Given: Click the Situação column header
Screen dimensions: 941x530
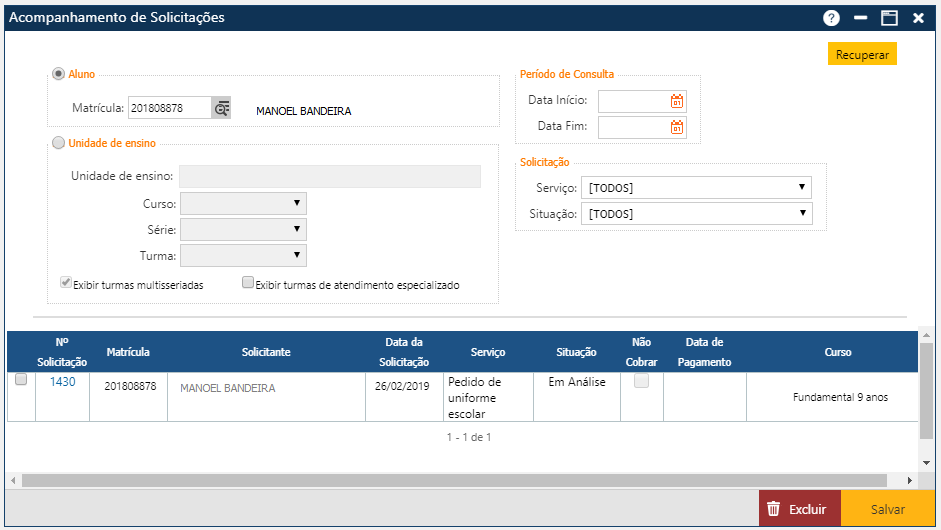Looking at the screenshot, I should [x=576, y=352].
